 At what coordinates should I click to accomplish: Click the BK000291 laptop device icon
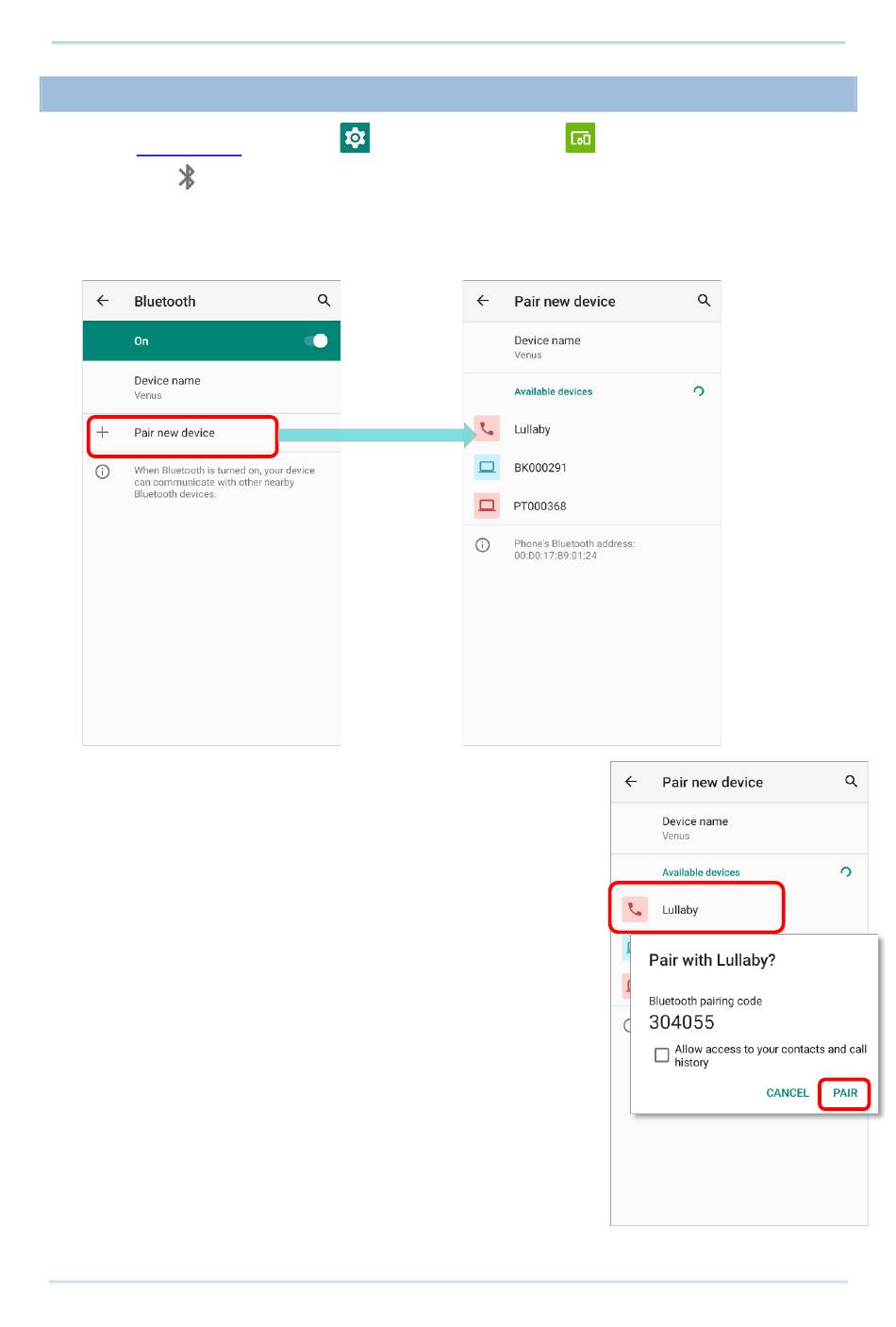pyautogui.click(x=487, y=467)
